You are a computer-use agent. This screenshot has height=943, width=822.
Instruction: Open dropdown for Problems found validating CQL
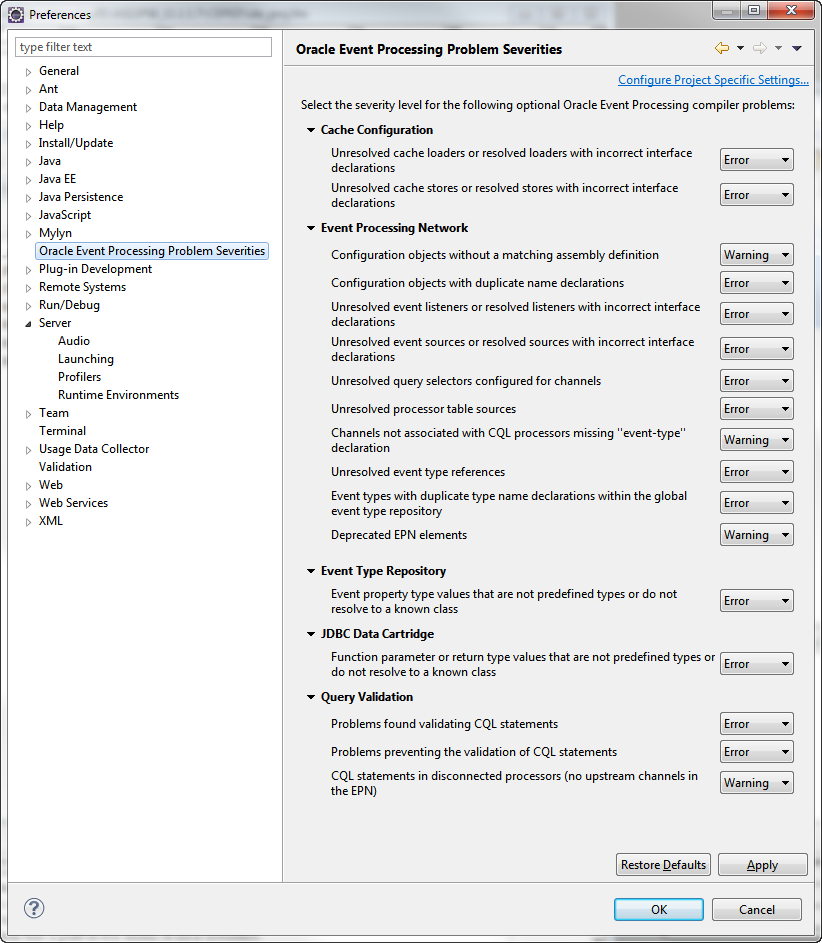(x=756, y=723)
